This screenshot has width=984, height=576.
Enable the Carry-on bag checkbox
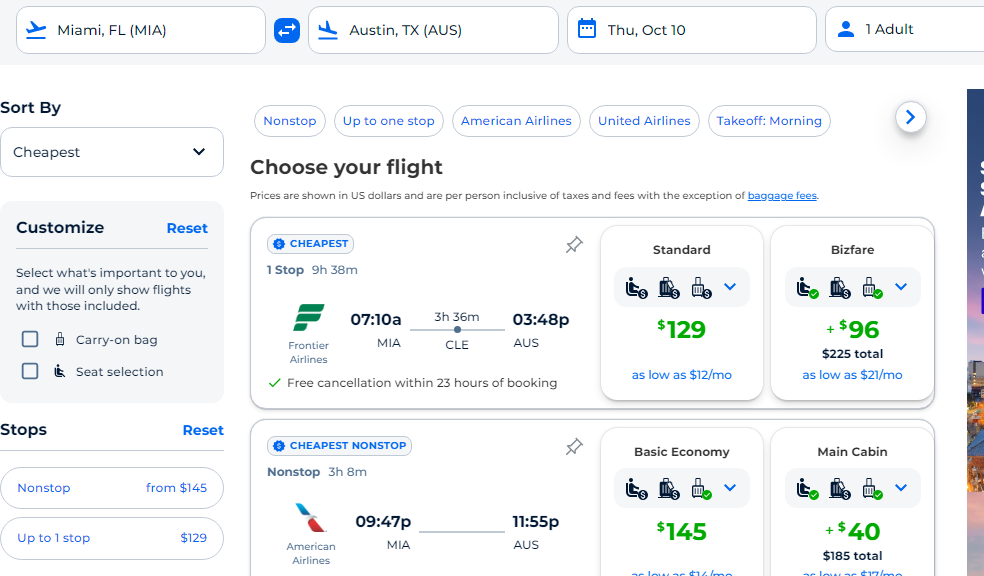point(30,339)
